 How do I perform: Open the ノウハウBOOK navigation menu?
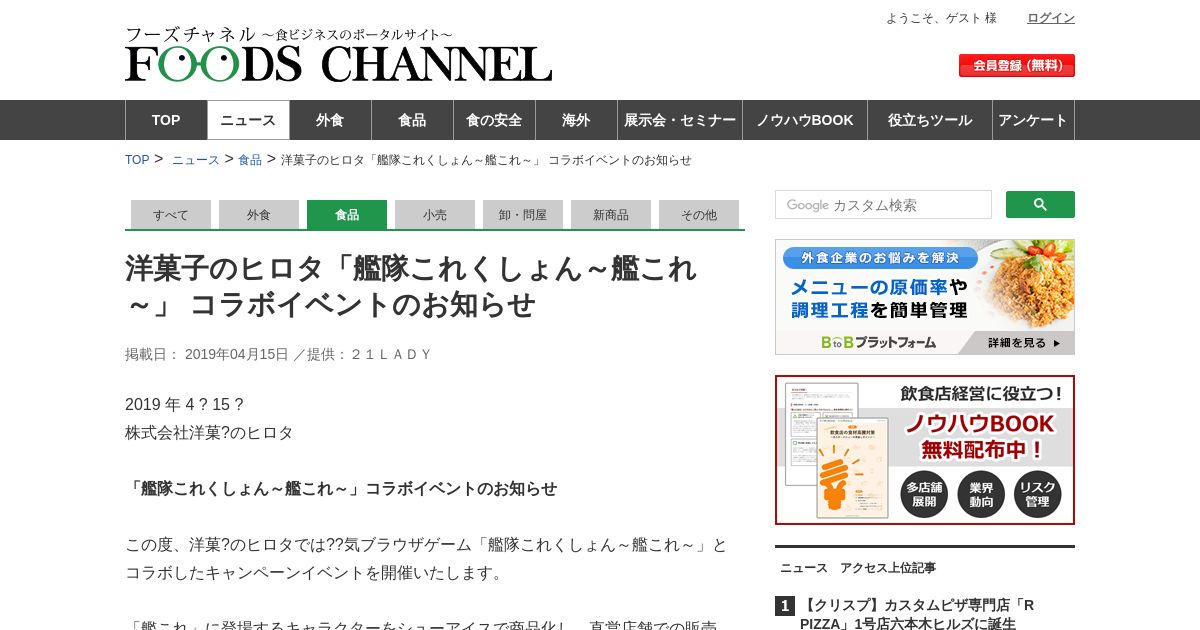[805, 120]
